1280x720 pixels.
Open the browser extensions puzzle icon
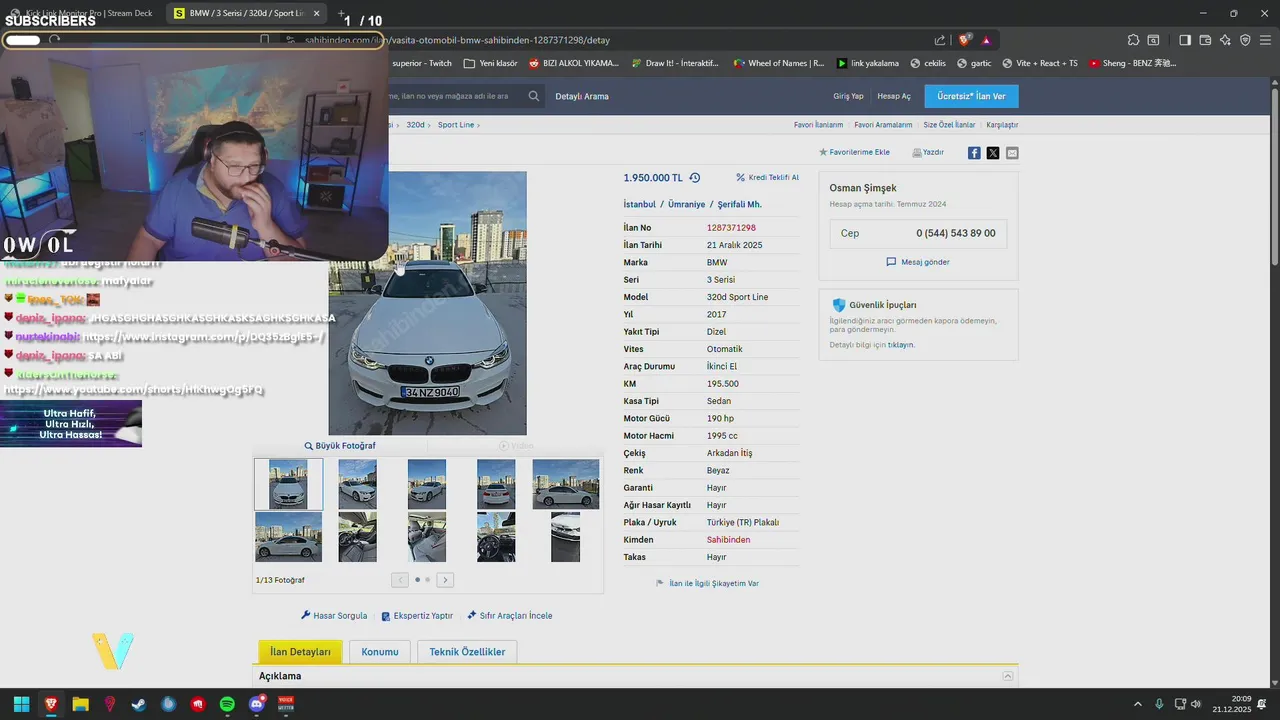(1133, 40)
